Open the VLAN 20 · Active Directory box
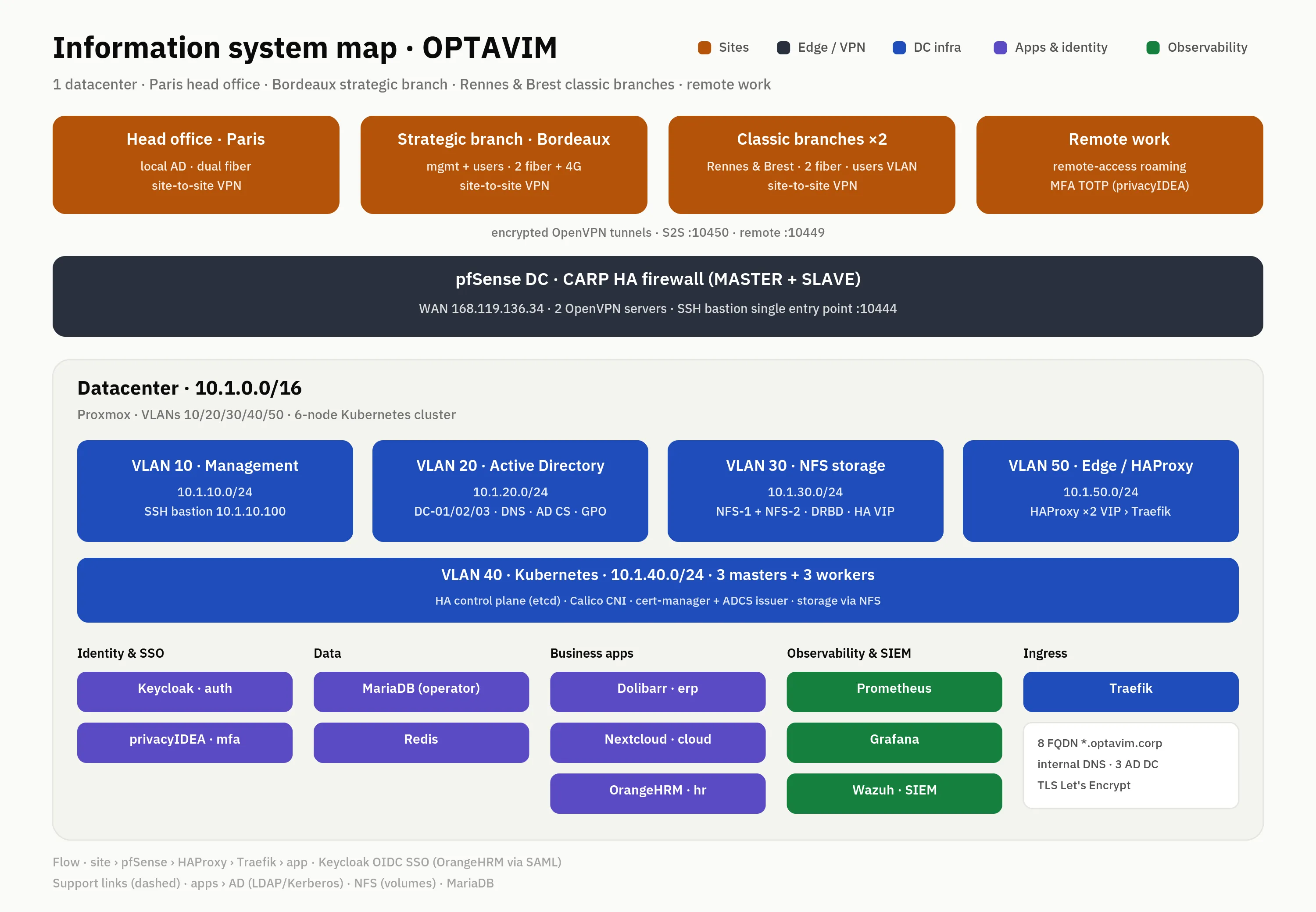Screen dimensions: 1316x912 click(510, 491)
